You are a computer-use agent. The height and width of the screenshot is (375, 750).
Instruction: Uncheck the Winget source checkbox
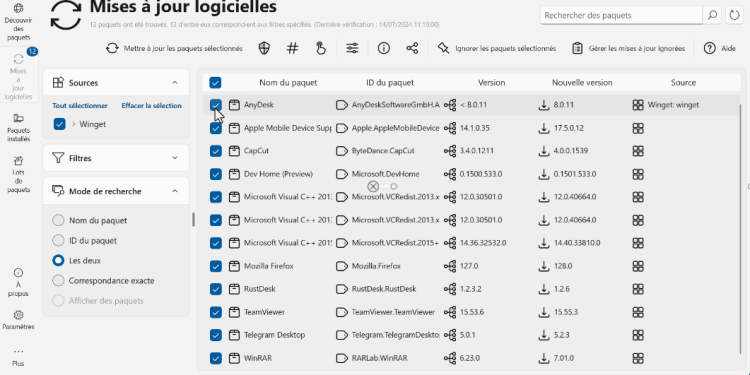tap(59, 124)
